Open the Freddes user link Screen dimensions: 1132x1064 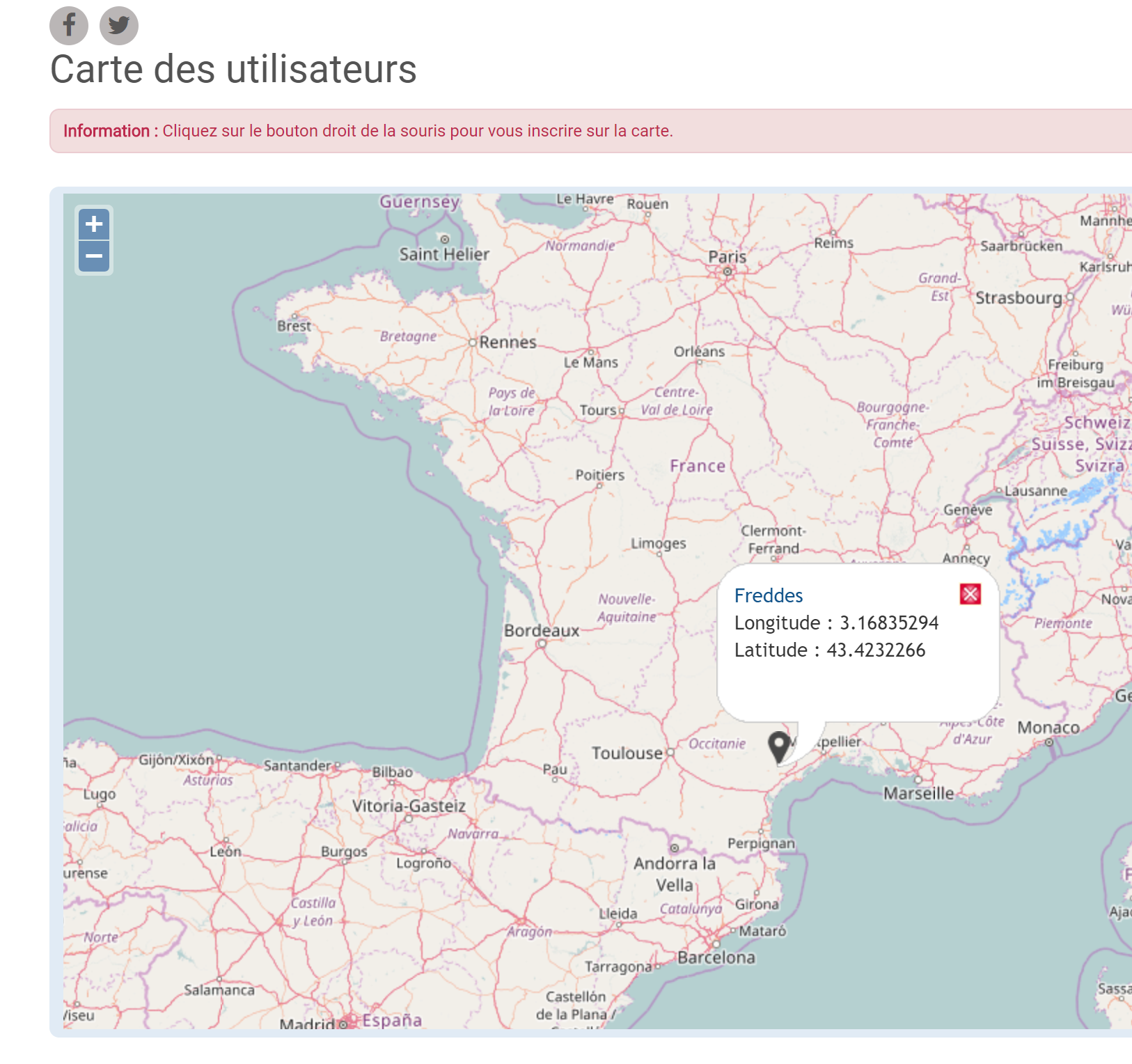(769, 595)
